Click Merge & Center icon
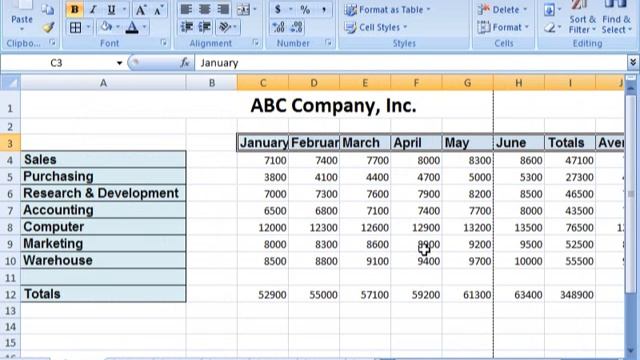The image size is (640, 360). pyautogui.click(x=244, y=9)
